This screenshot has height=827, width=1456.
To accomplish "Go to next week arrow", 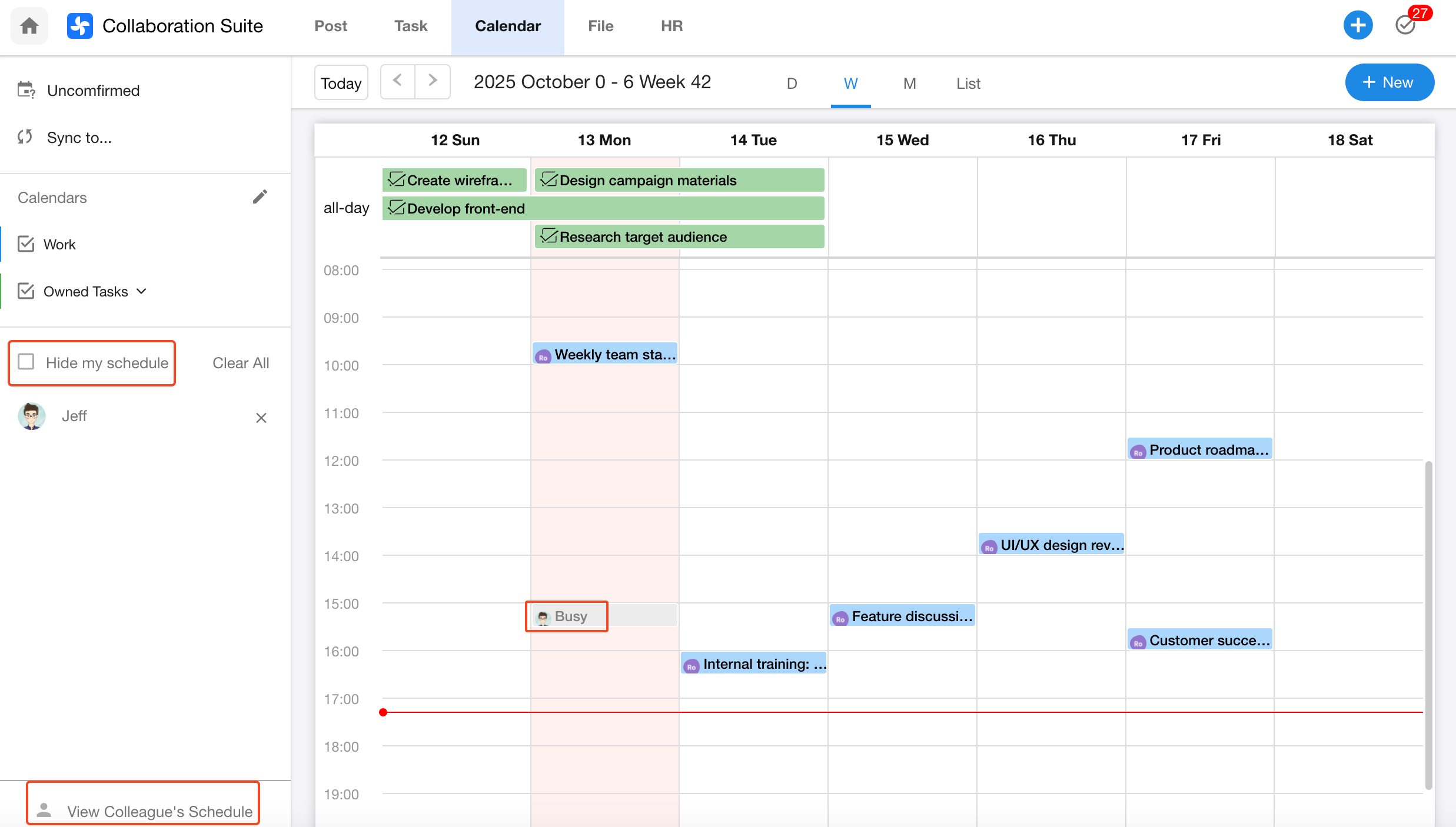I will [433, 81].
